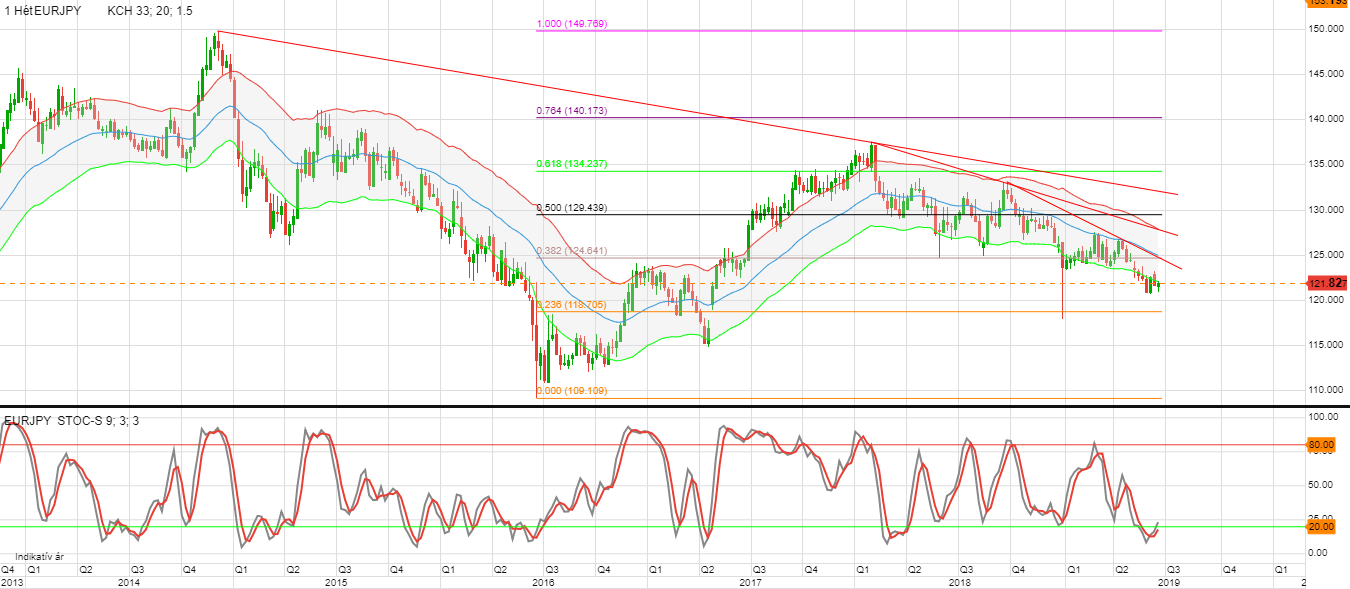
Task: Click the 150.000 price axis label
Action: [1325, 29]
